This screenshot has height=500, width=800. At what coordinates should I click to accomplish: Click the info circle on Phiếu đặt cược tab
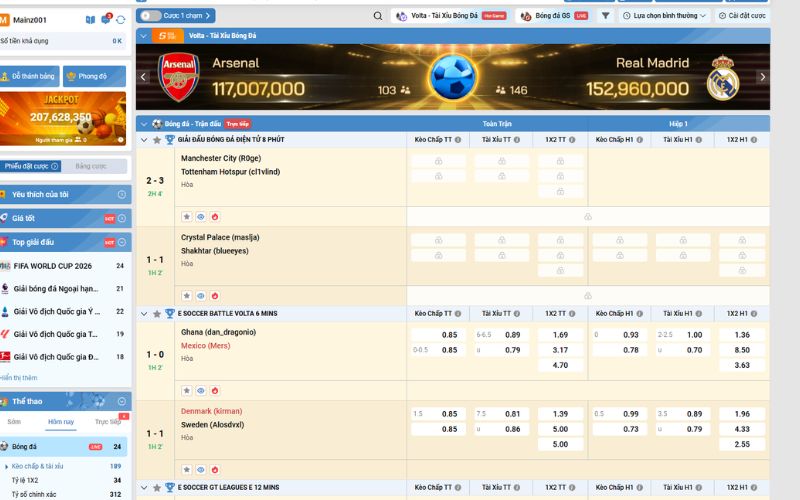(55, 166)
